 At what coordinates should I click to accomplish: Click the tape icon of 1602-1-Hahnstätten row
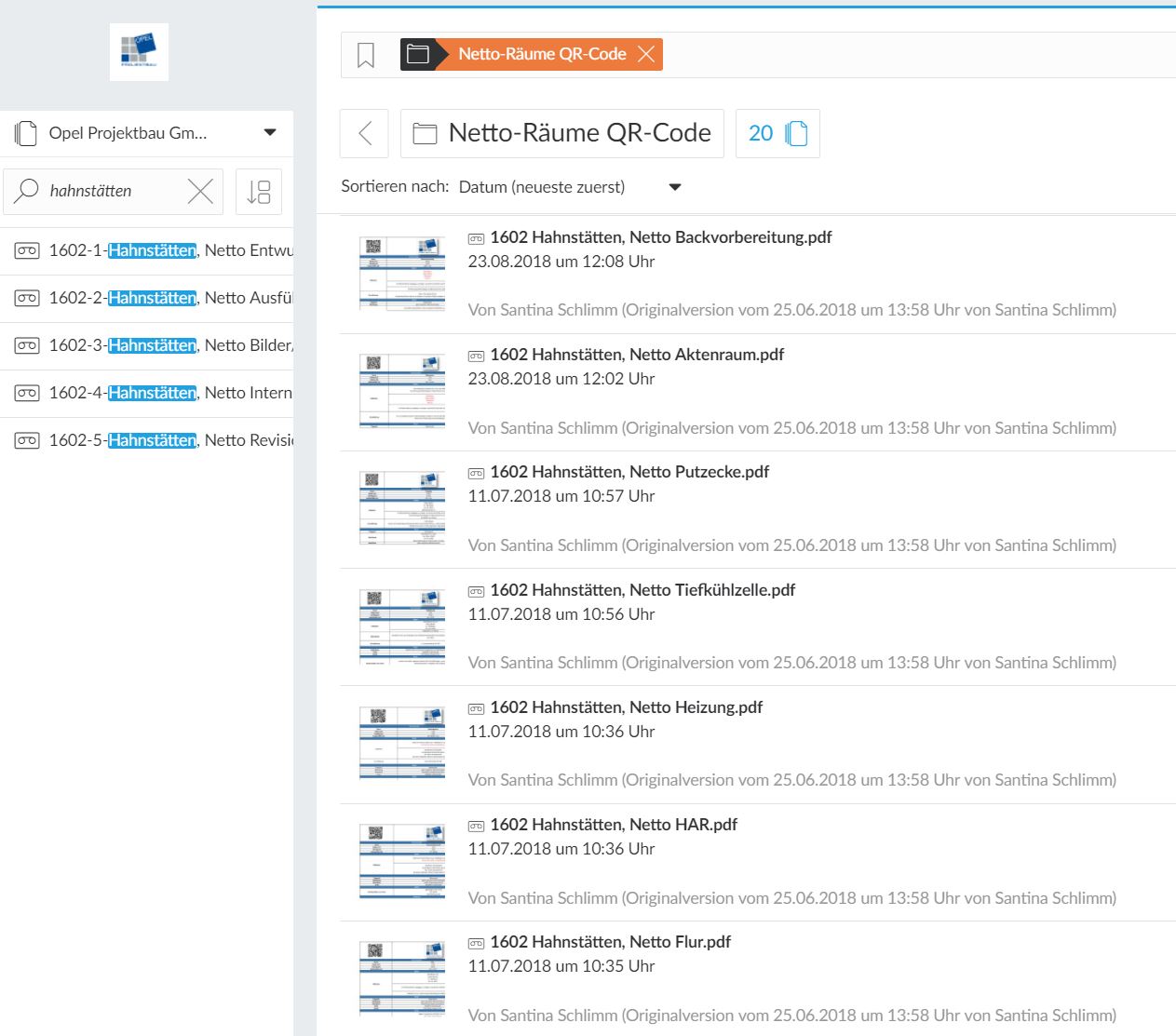pos(27,250)
